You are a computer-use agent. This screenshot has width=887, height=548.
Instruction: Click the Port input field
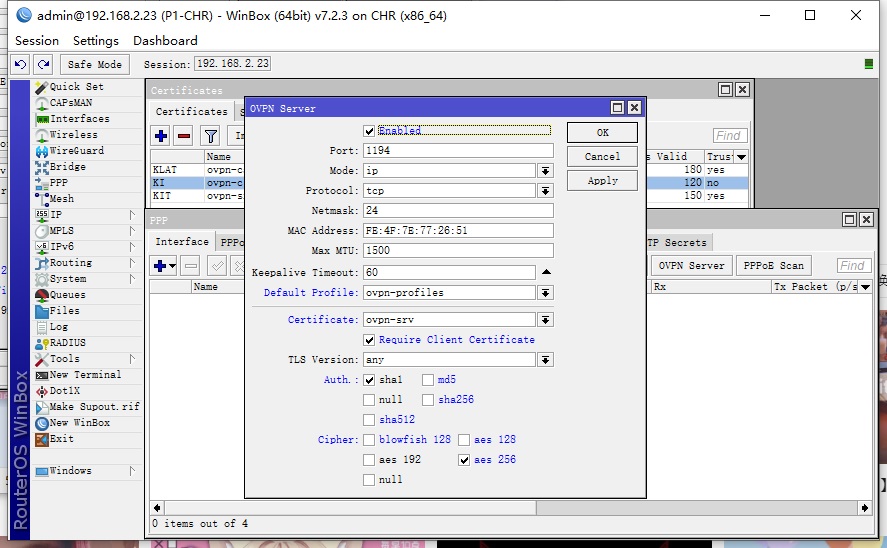pos(457,151)
